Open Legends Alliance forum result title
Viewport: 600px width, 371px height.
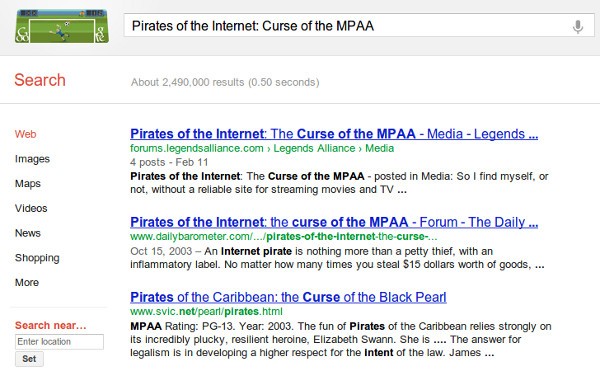334,134
